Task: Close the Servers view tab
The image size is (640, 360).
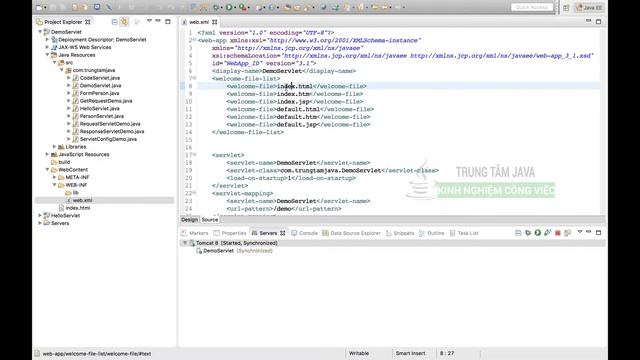Action: tap(282, 233)
